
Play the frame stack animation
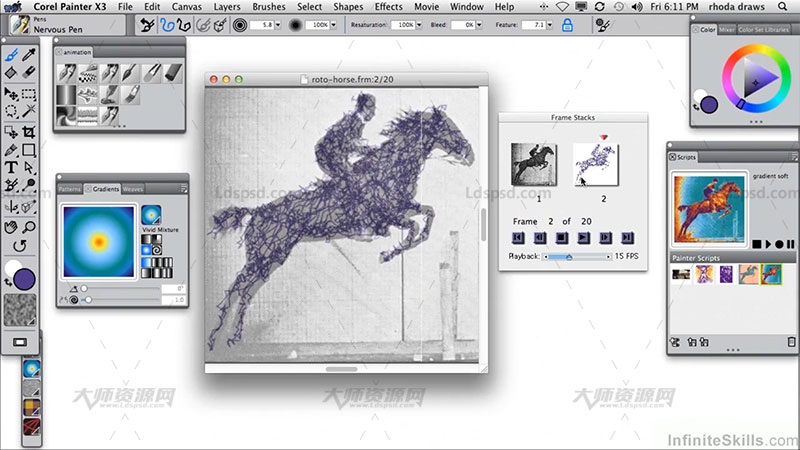tap(583, 238)
